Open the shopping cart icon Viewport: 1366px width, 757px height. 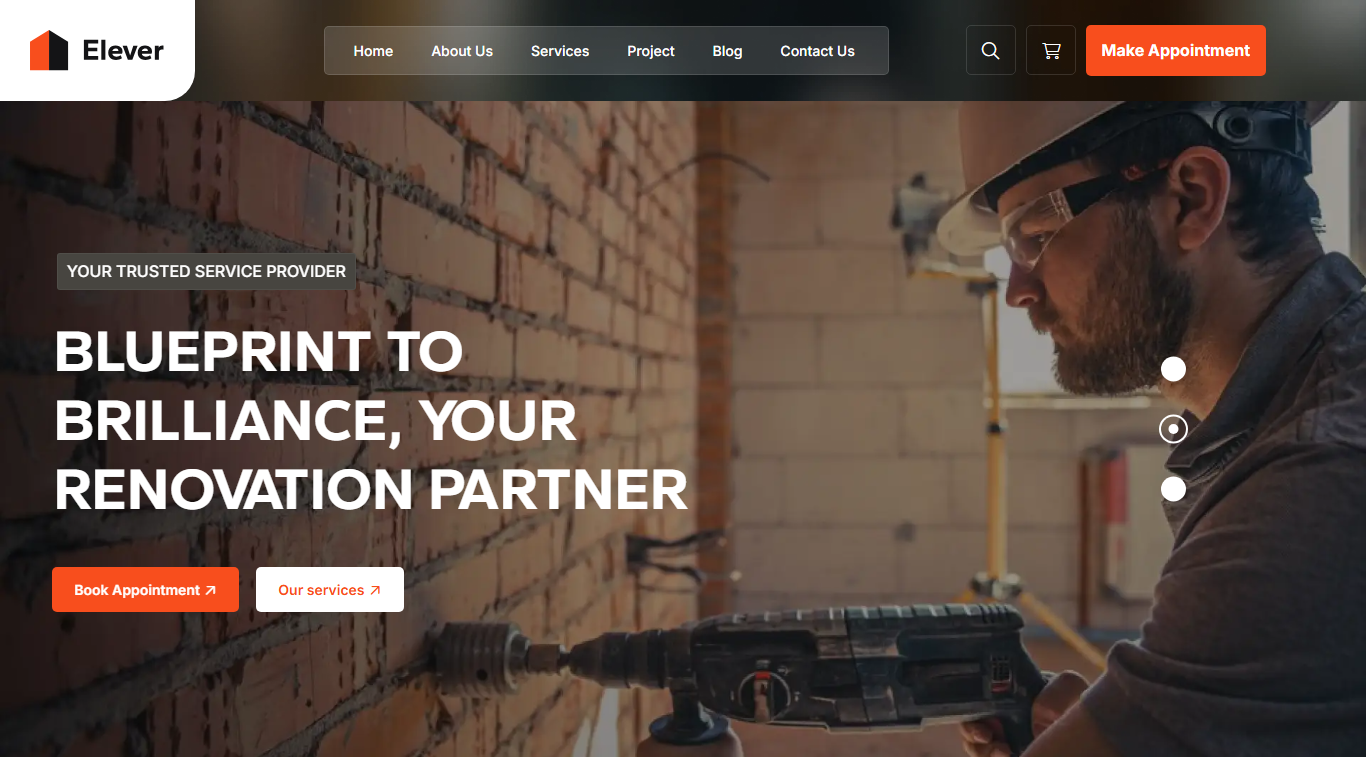pos(1051,51)
